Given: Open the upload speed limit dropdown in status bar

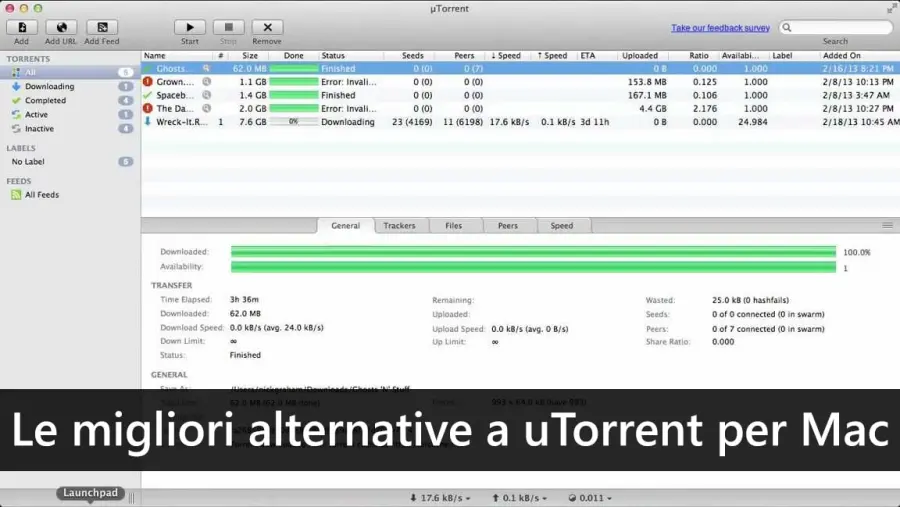Looking at the screenshot, I should point(519,498).
